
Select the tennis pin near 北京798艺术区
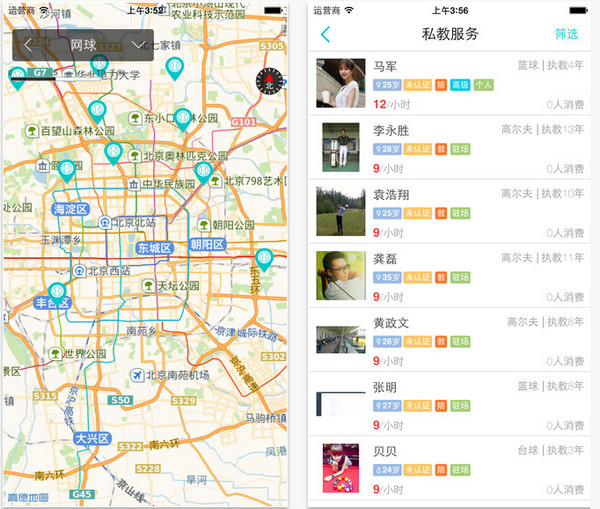[x=203, y=173]
